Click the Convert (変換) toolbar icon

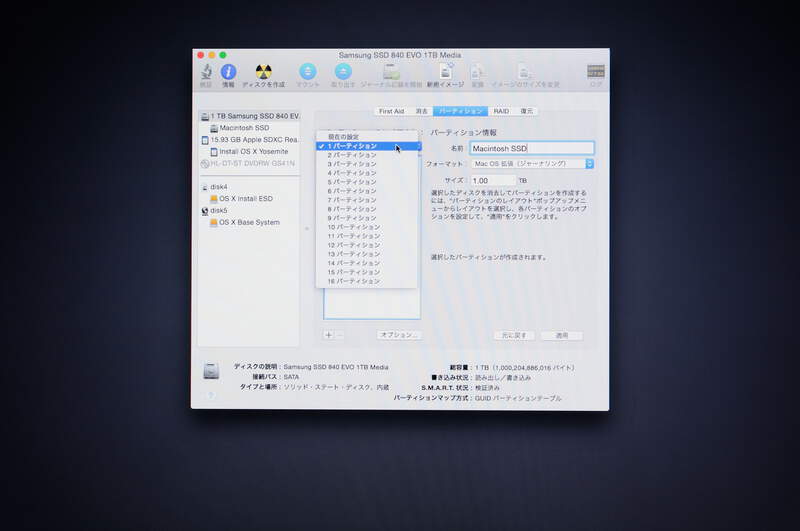tap(477, 72)
